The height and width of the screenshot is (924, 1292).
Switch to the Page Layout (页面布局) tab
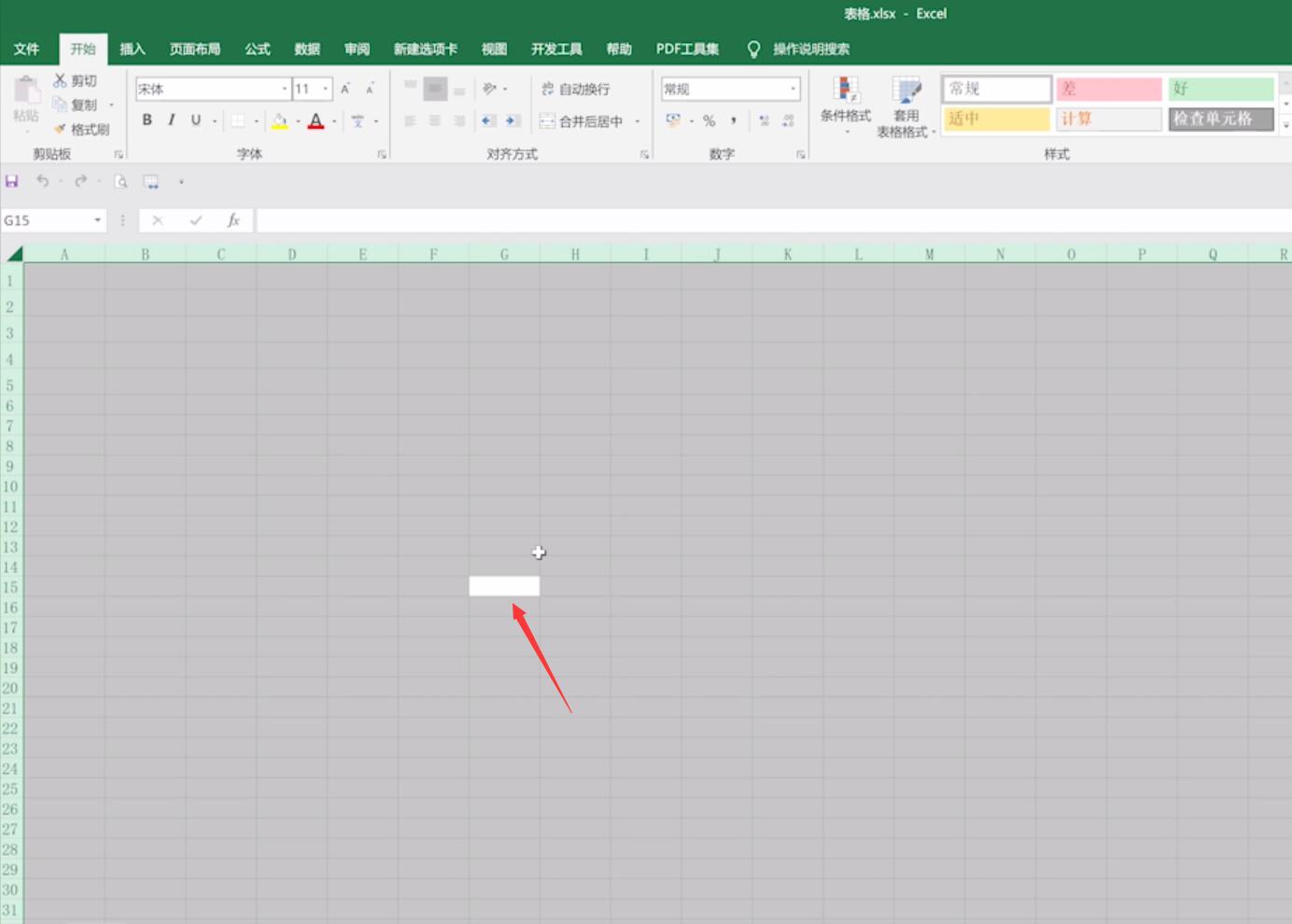195,49
